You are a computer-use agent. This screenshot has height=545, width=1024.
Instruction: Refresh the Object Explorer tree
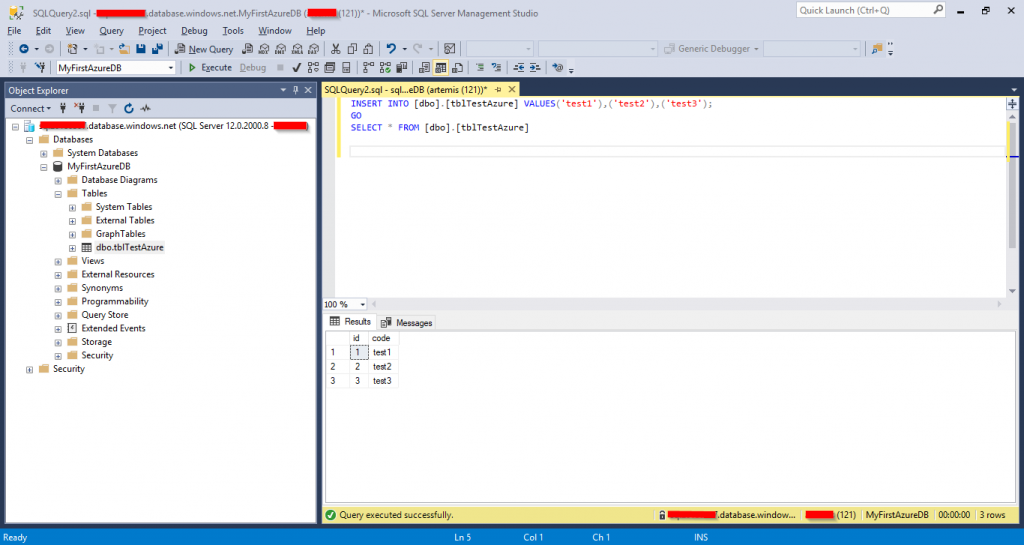coord(129,108)
